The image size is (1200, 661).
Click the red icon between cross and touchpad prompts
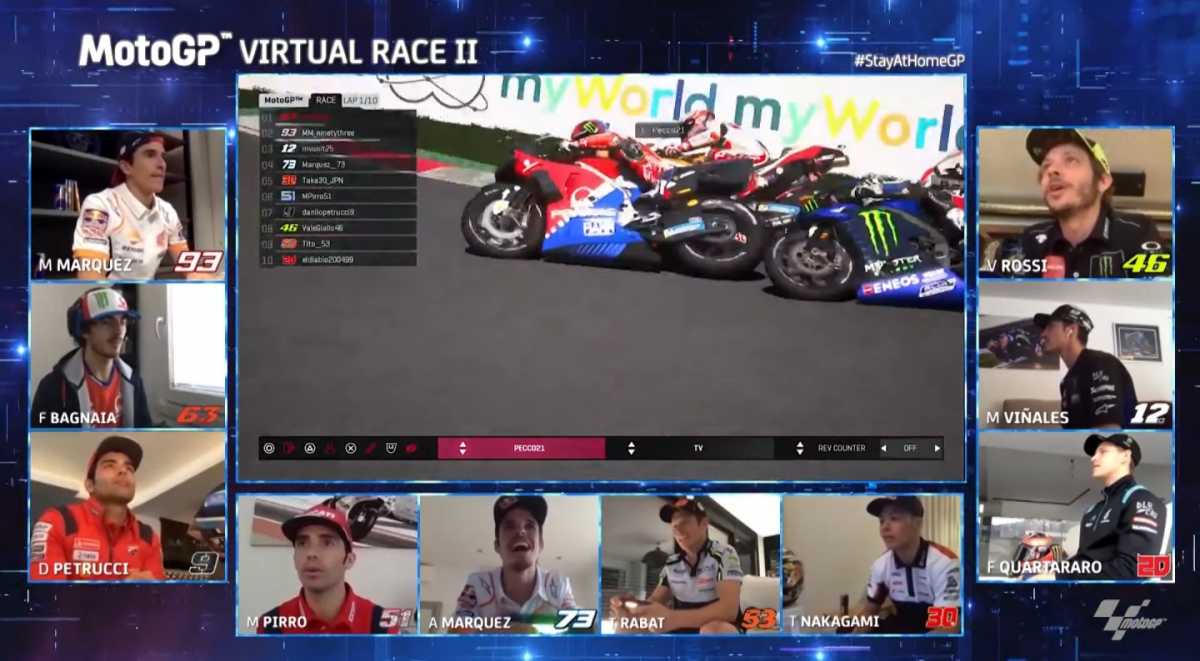[370, 448]
